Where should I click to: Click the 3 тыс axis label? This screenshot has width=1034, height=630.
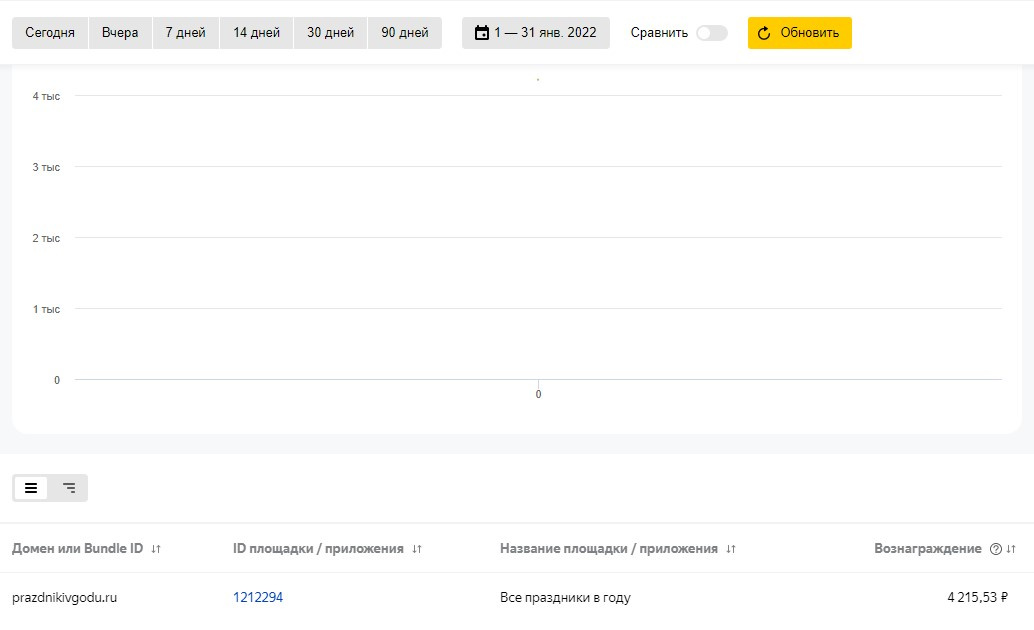(x=46, y=168)
